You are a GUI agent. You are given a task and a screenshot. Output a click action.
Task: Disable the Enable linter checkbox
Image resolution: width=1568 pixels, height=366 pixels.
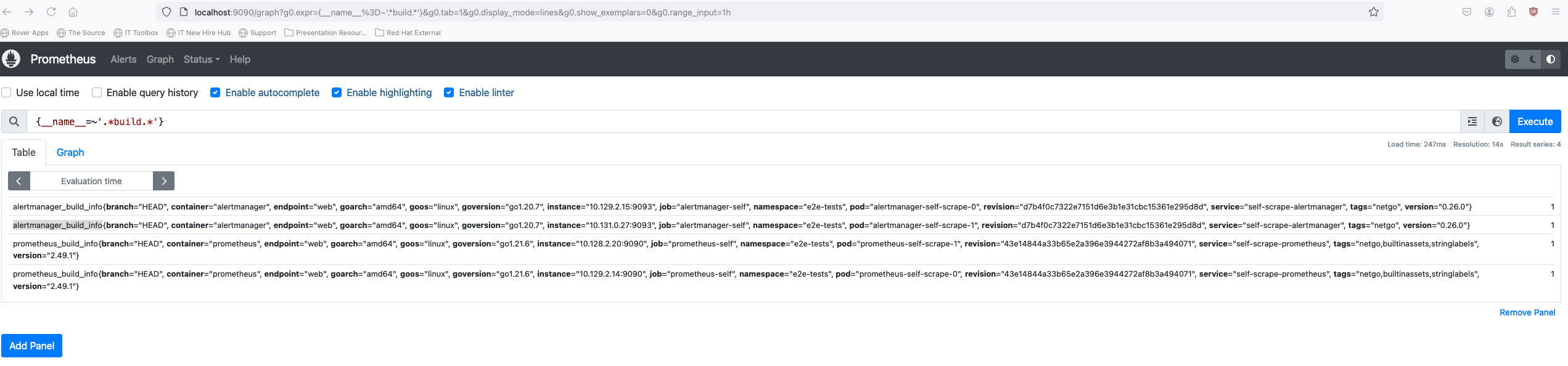click(449, 92)
